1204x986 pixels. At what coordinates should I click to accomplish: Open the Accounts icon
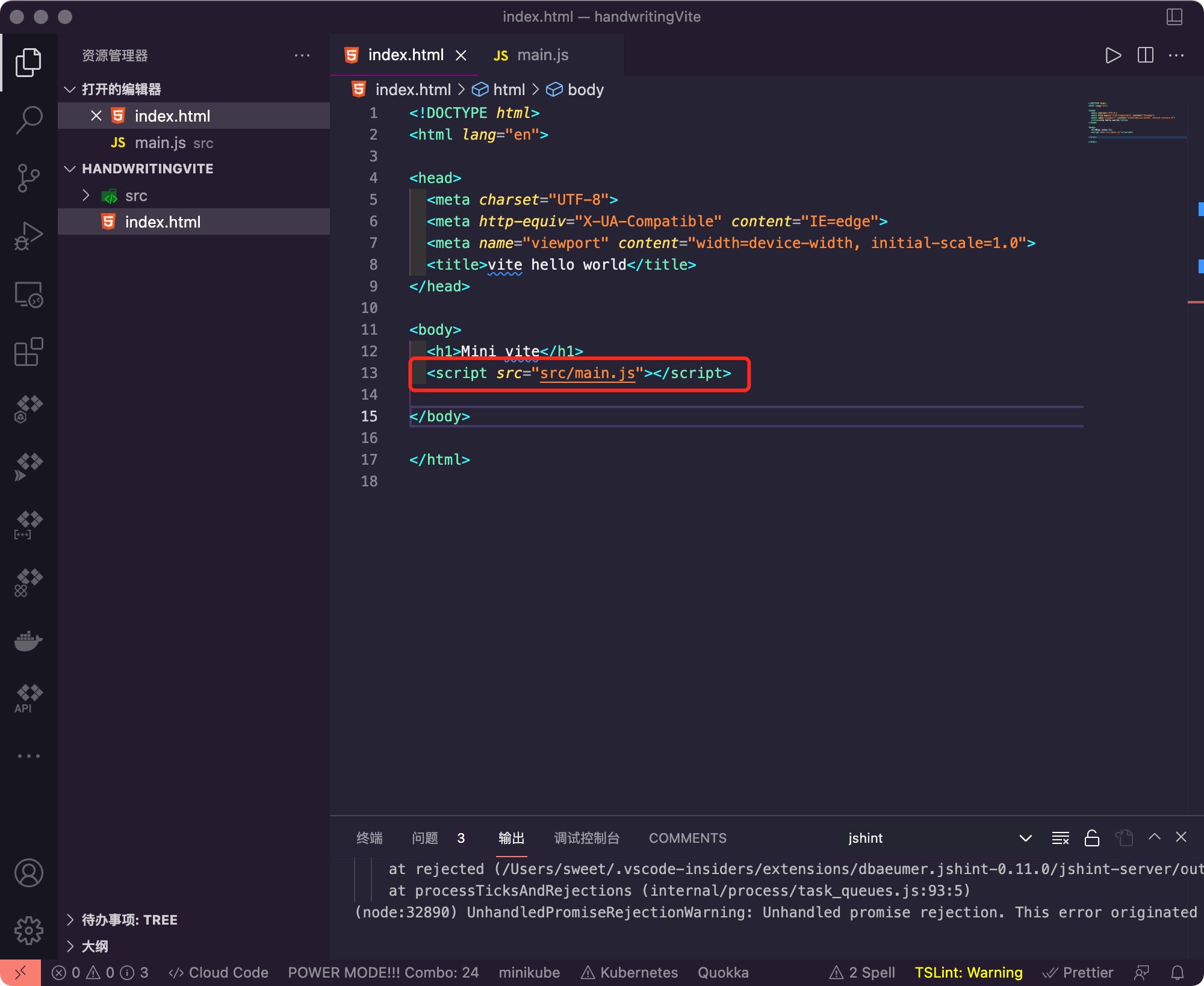(28, 873)
